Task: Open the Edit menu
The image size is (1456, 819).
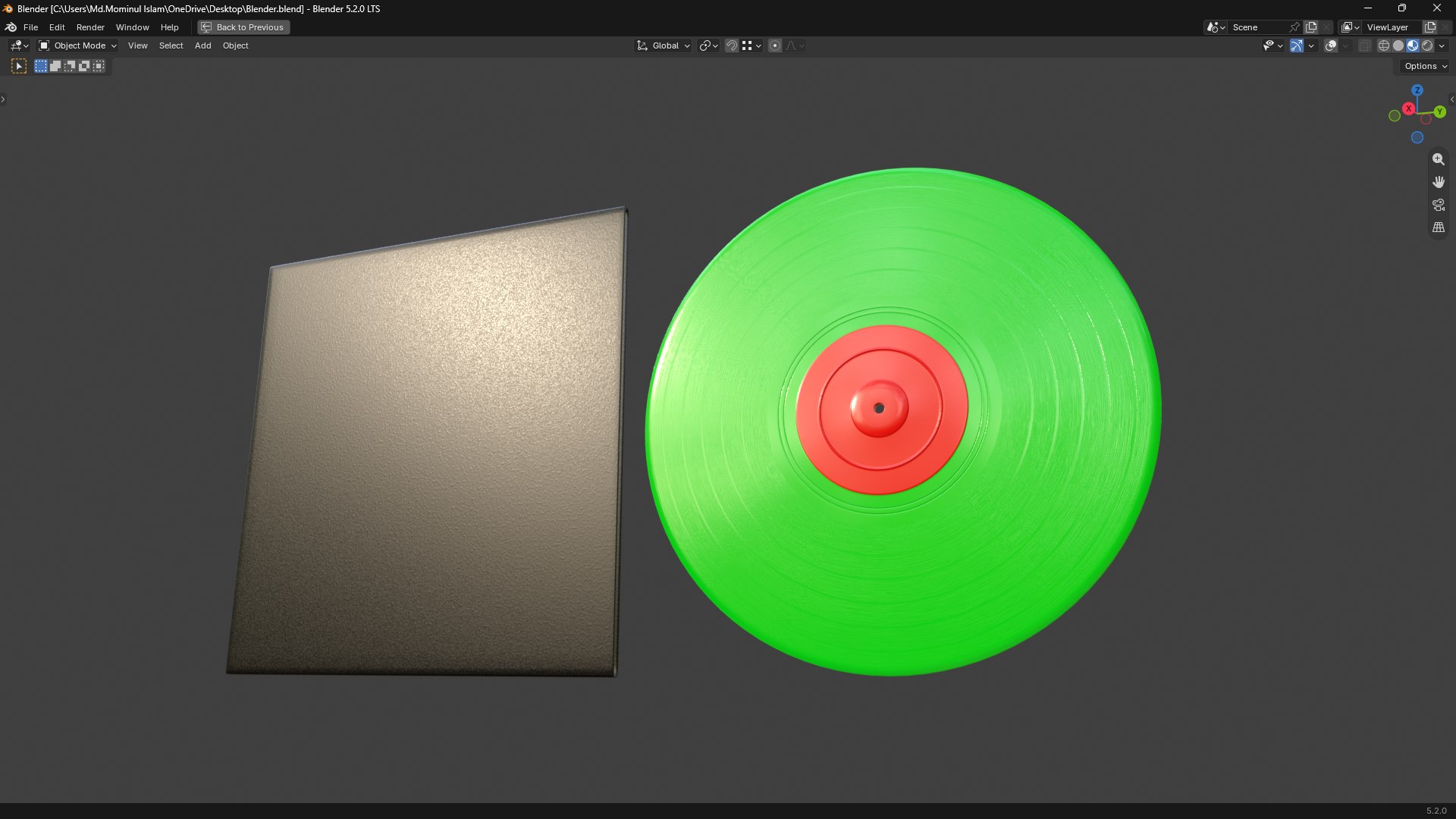Action: [x=57, y=27]
